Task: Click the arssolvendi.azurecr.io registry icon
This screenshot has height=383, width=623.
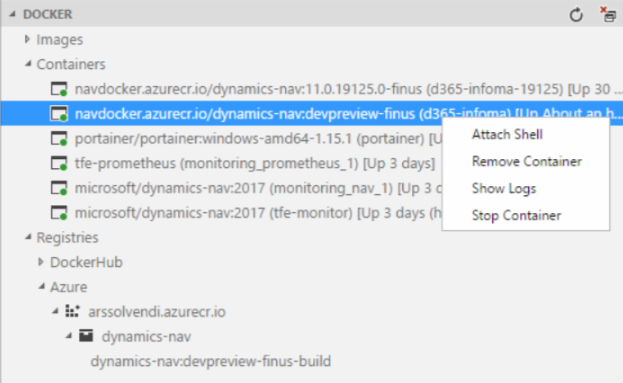Action: [x=72, y=311]
